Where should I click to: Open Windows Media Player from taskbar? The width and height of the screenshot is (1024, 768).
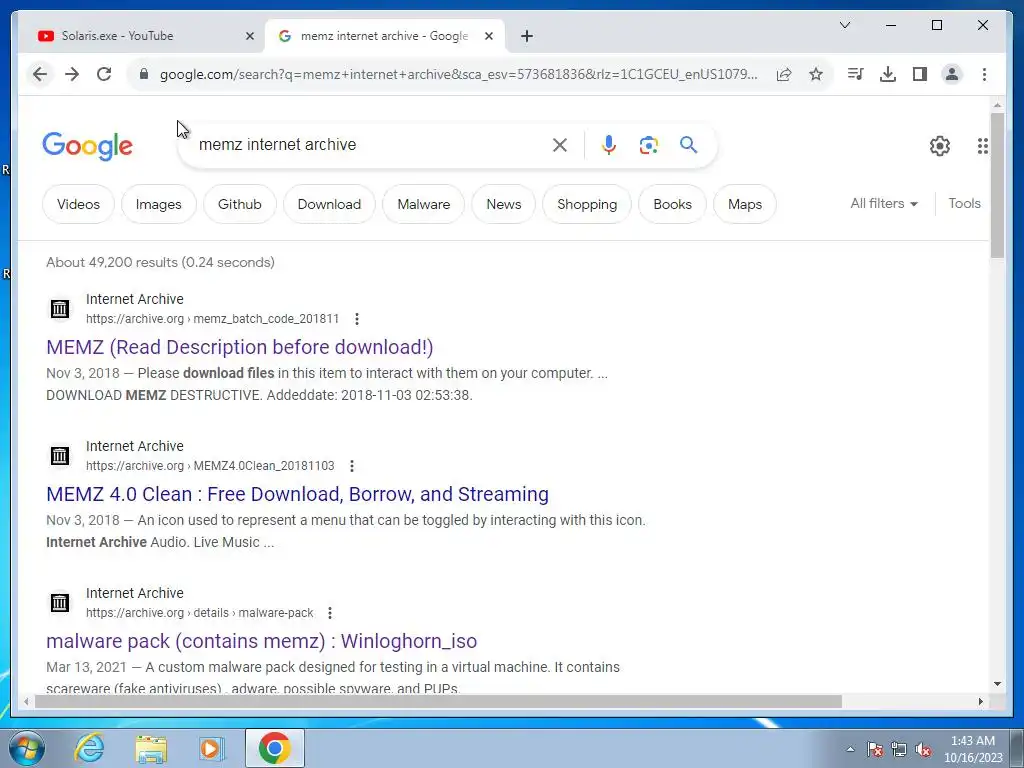[211, 748]
